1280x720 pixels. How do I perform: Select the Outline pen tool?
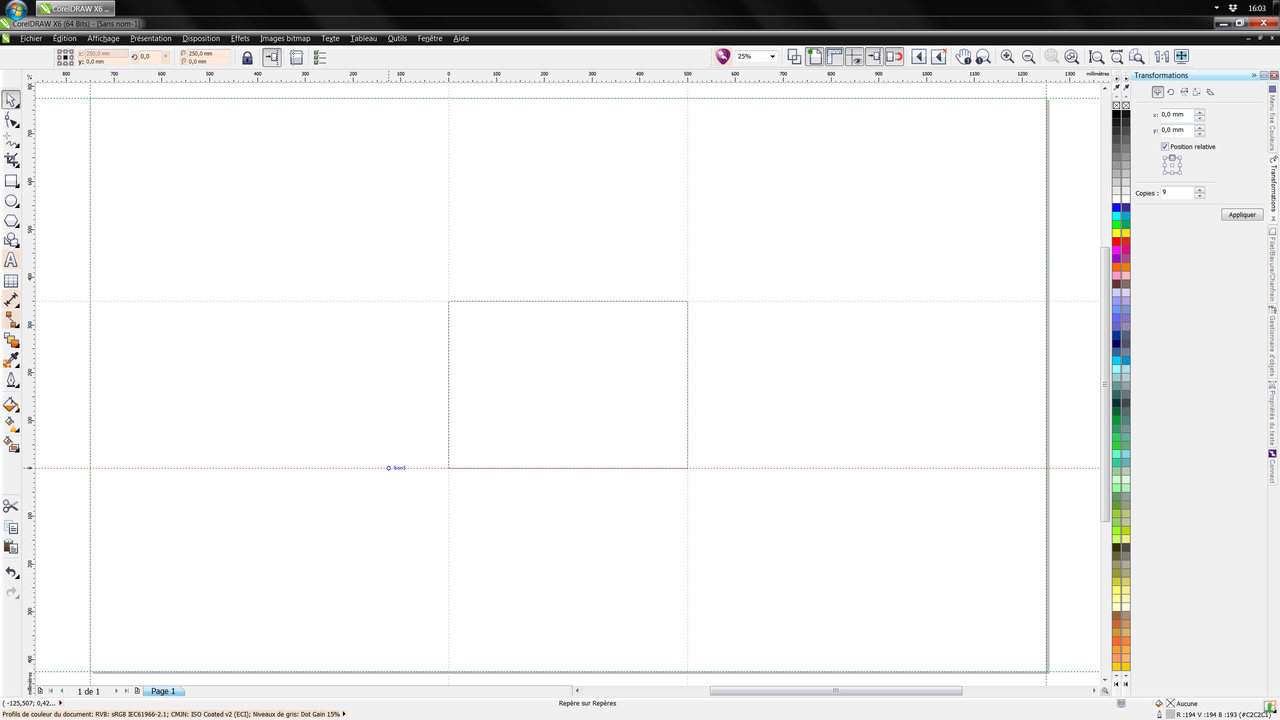click(11, 380)
